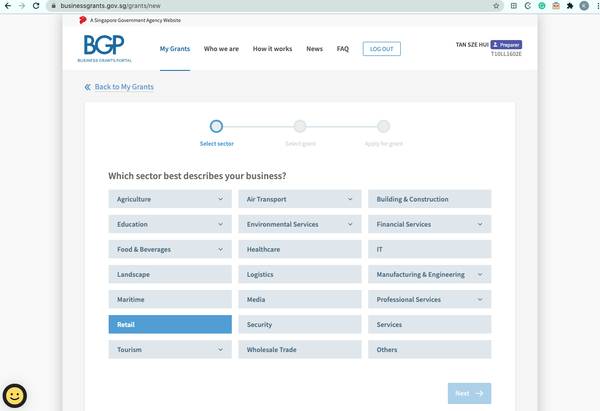Click the Next button

[x=470, y=393]
